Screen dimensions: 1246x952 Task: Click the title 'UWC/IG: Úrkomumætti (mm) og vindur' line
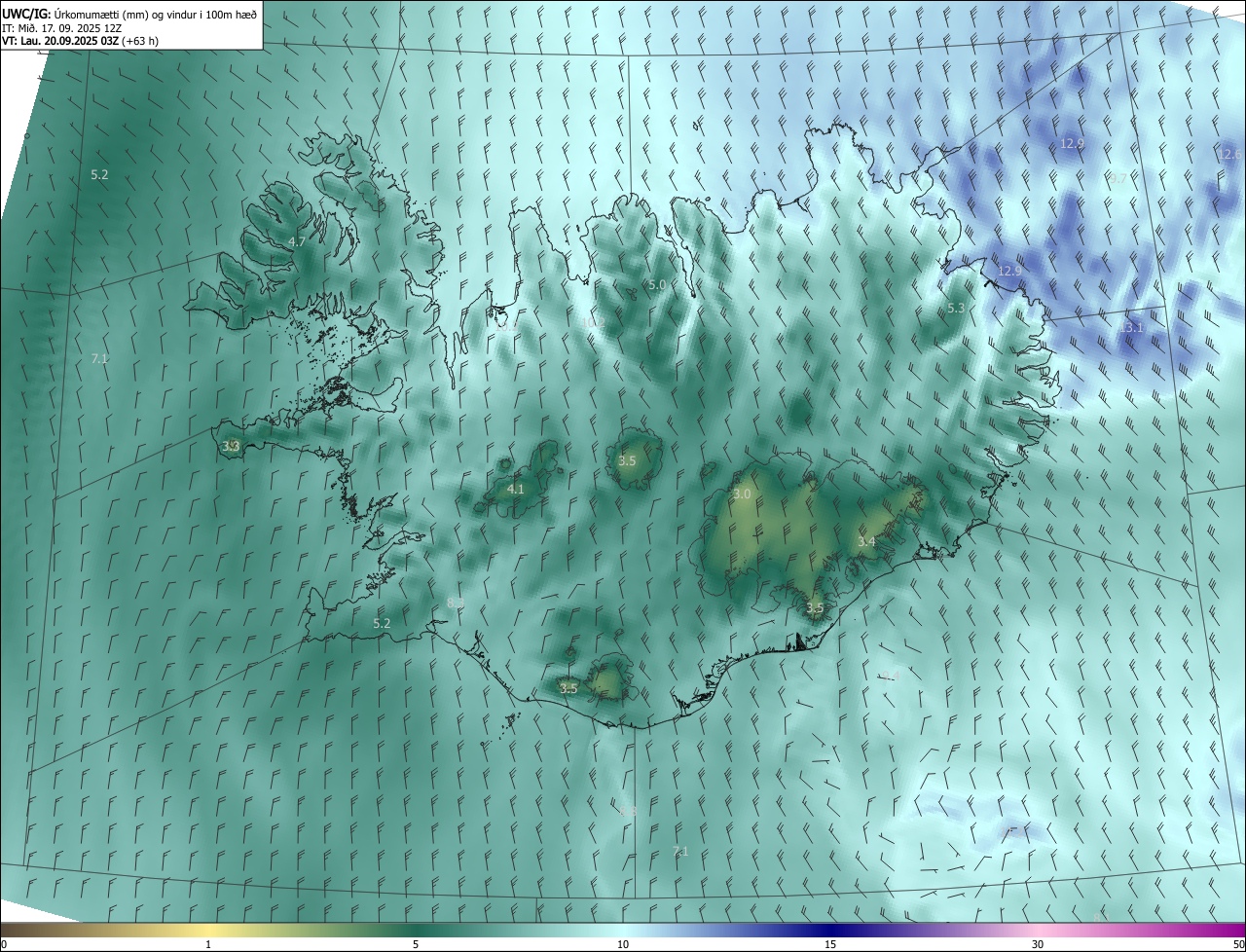click(128, 14)
